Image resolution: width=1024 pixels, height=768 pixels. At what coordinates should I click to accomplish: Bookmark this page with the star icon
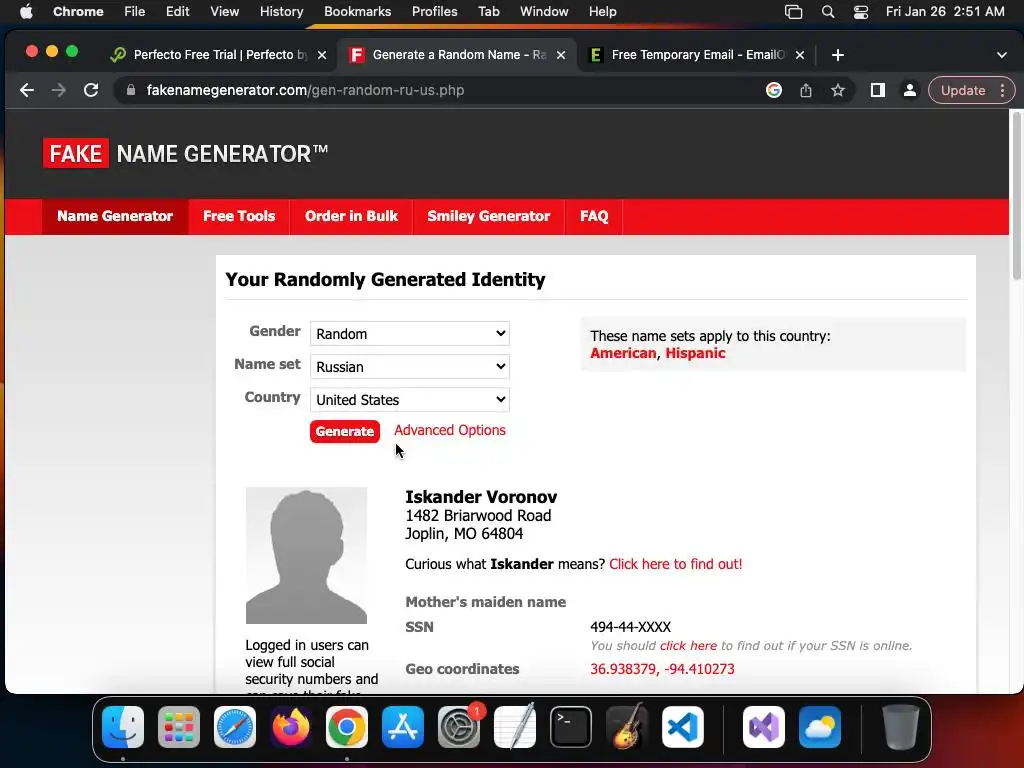pos(838,90)
